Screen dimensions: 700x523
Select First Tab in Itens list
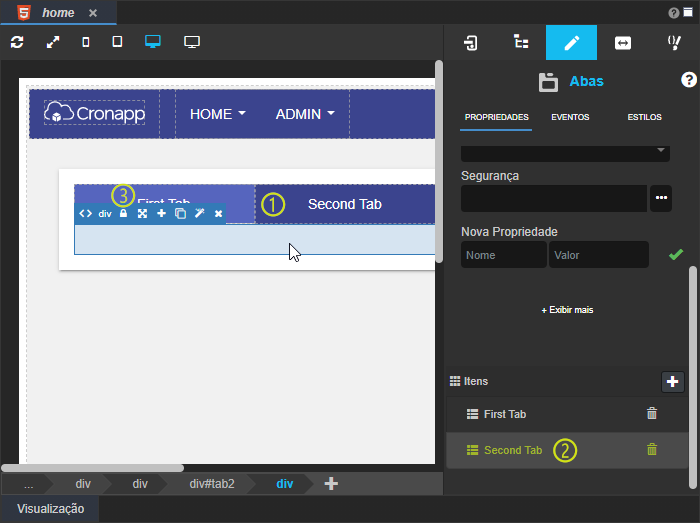567,414
